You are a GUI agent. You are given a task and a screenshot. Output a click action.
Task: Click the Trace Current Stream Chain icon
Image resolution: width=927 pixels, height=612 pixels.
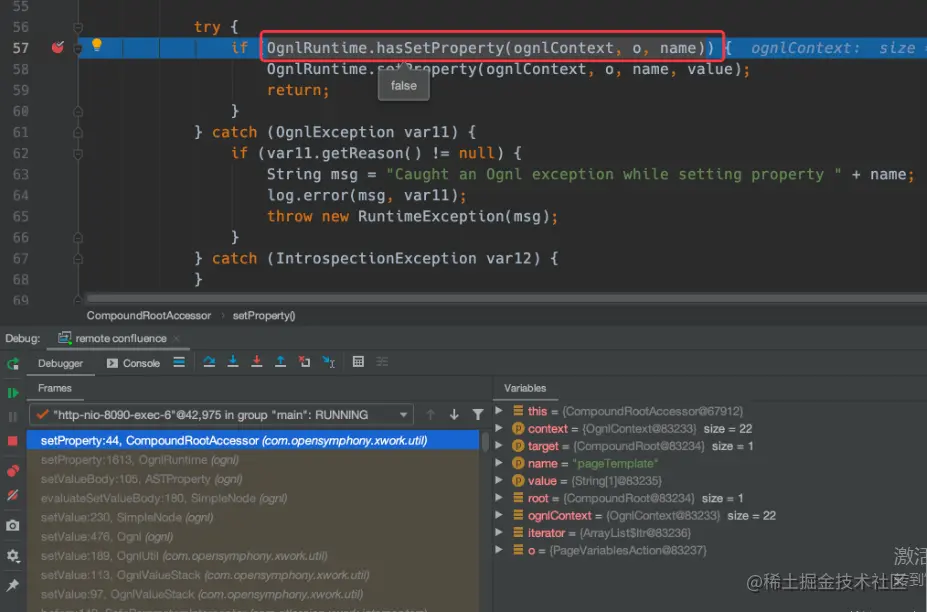tap(382, 362)
